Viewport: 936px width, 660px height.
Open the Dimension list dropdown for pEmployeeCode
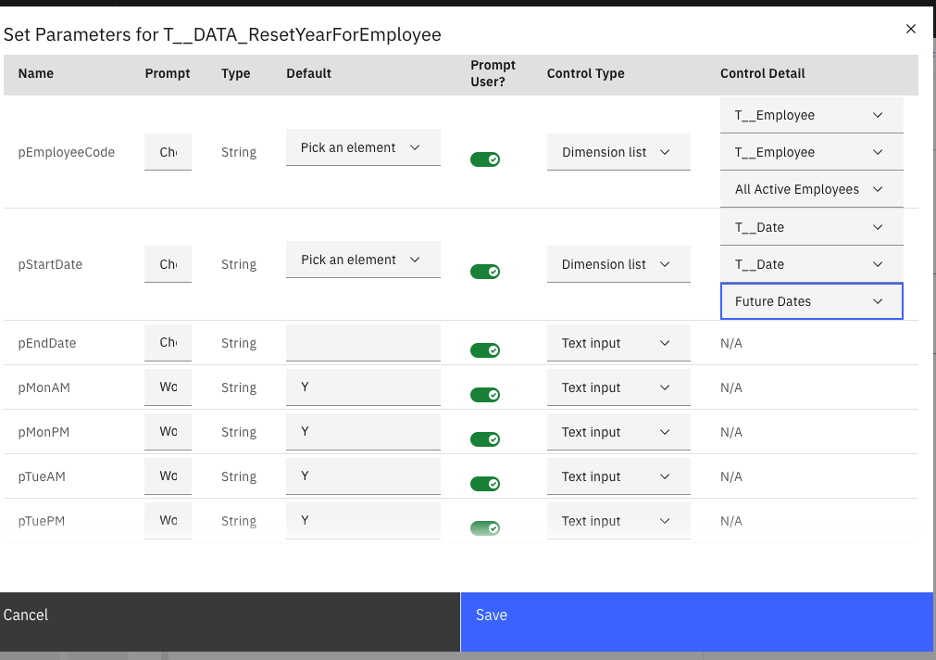point(618,151)
